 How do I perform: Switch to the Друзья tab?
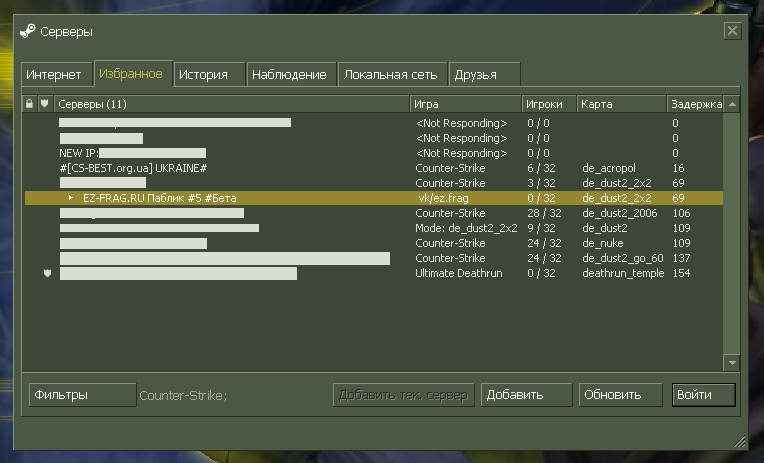point(484,75)
